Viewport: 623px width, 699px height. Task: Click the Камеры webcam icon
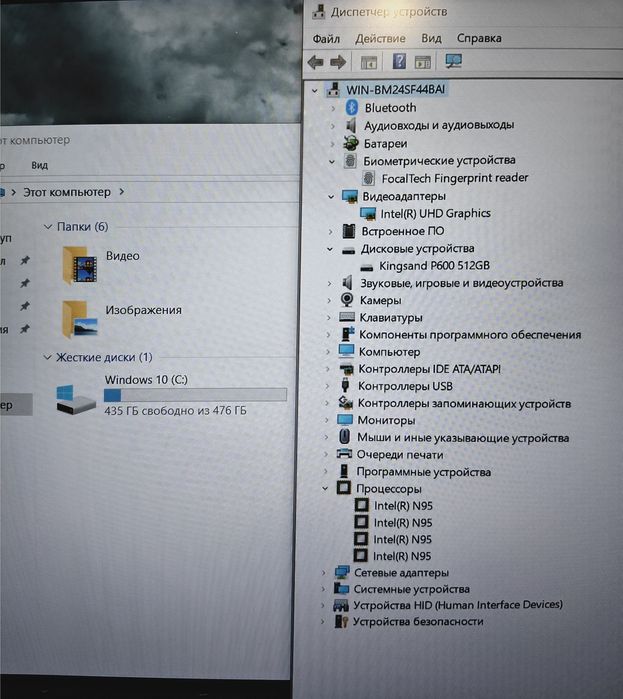(x=347, y=300)
